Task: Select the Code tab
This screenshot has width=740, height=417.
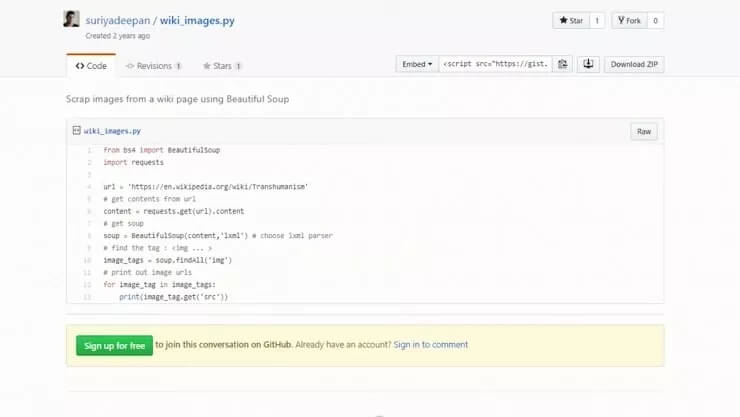Action: tap(91, 66)
